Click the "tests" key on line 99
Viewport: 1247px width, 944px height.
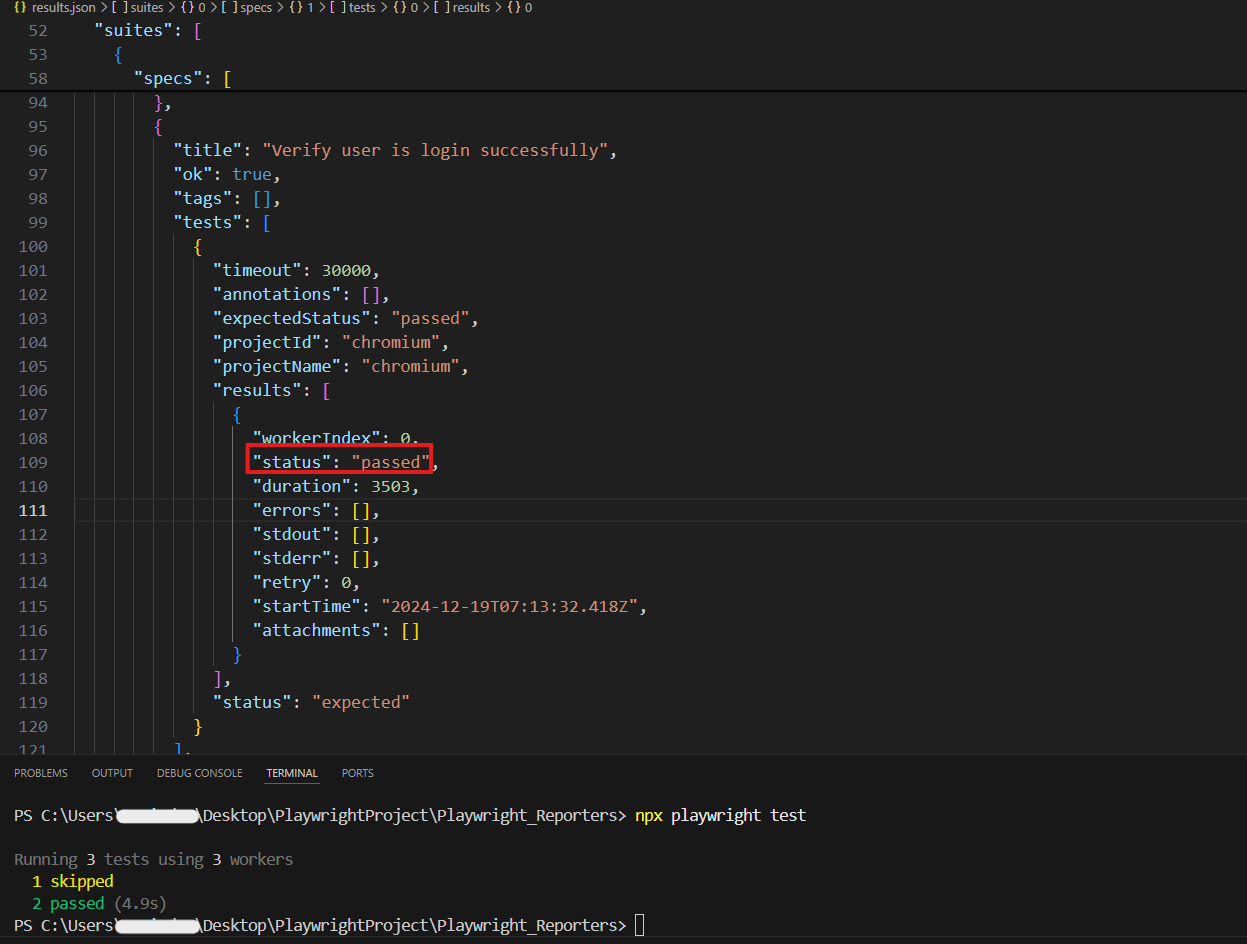(x=208, y=222)
